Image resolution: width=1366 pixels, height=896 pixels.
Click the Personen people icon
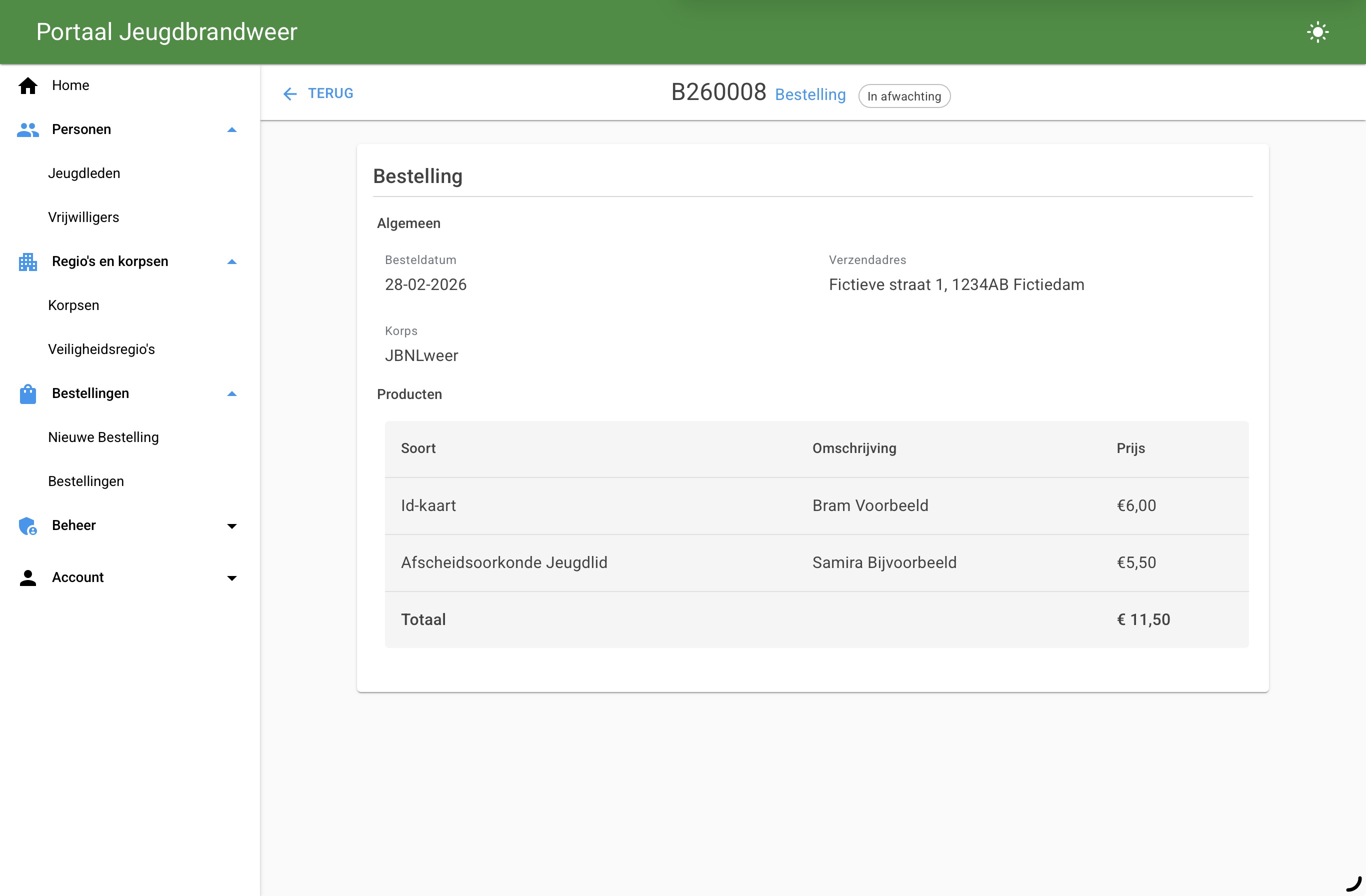(x=27, y=129)
